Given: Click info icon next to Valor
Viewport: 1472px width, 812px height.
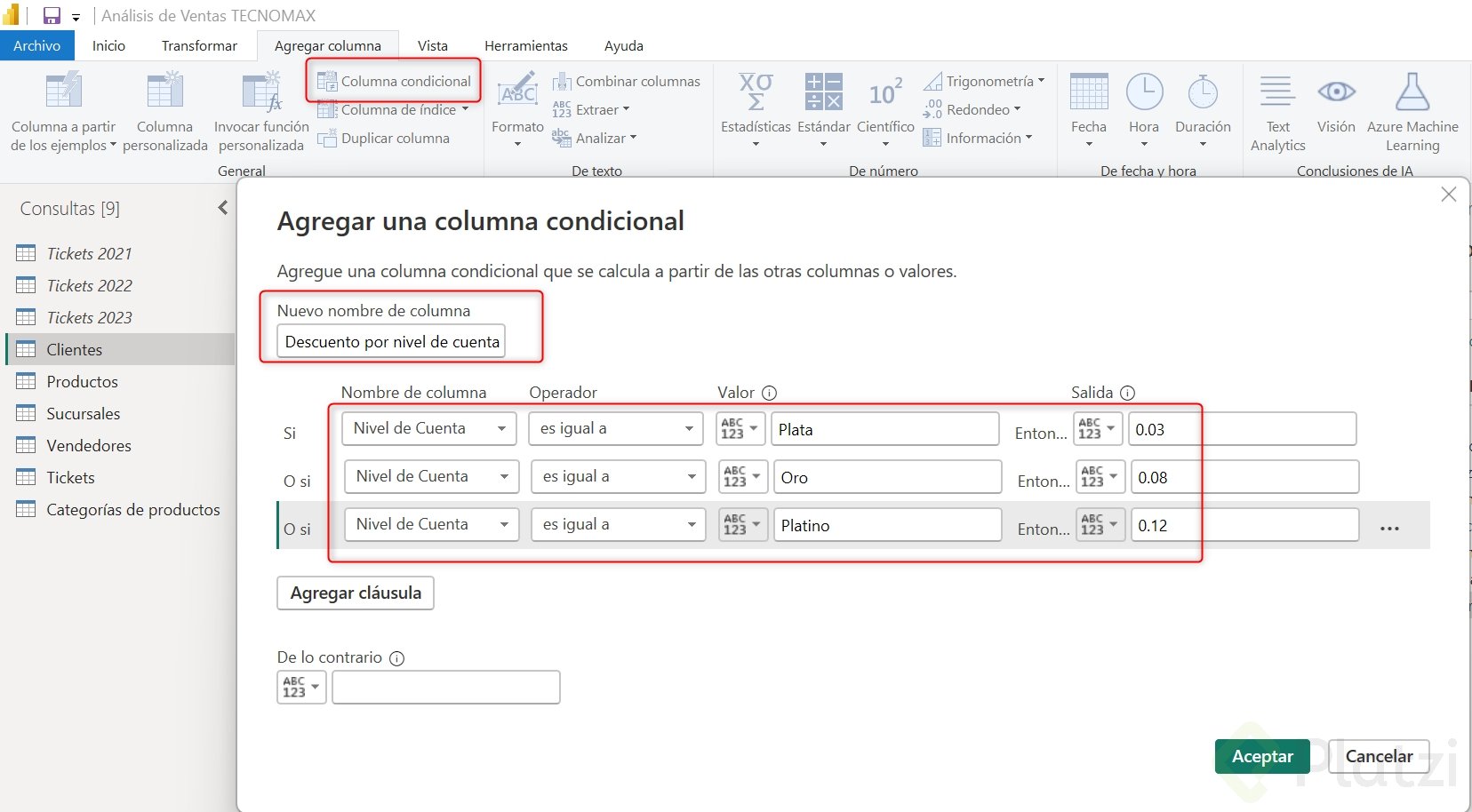Looking at the screenshot, I should (x=770, y=393).
